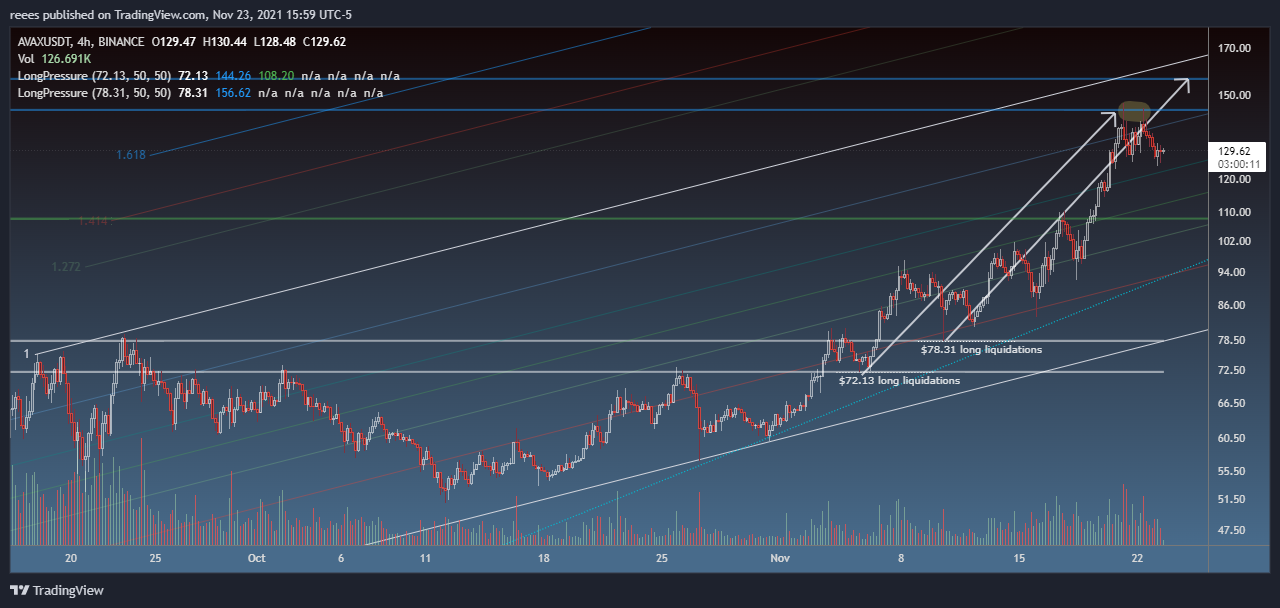
Task: Click the 60.50 price axis label
Action: click(1233, 438)
